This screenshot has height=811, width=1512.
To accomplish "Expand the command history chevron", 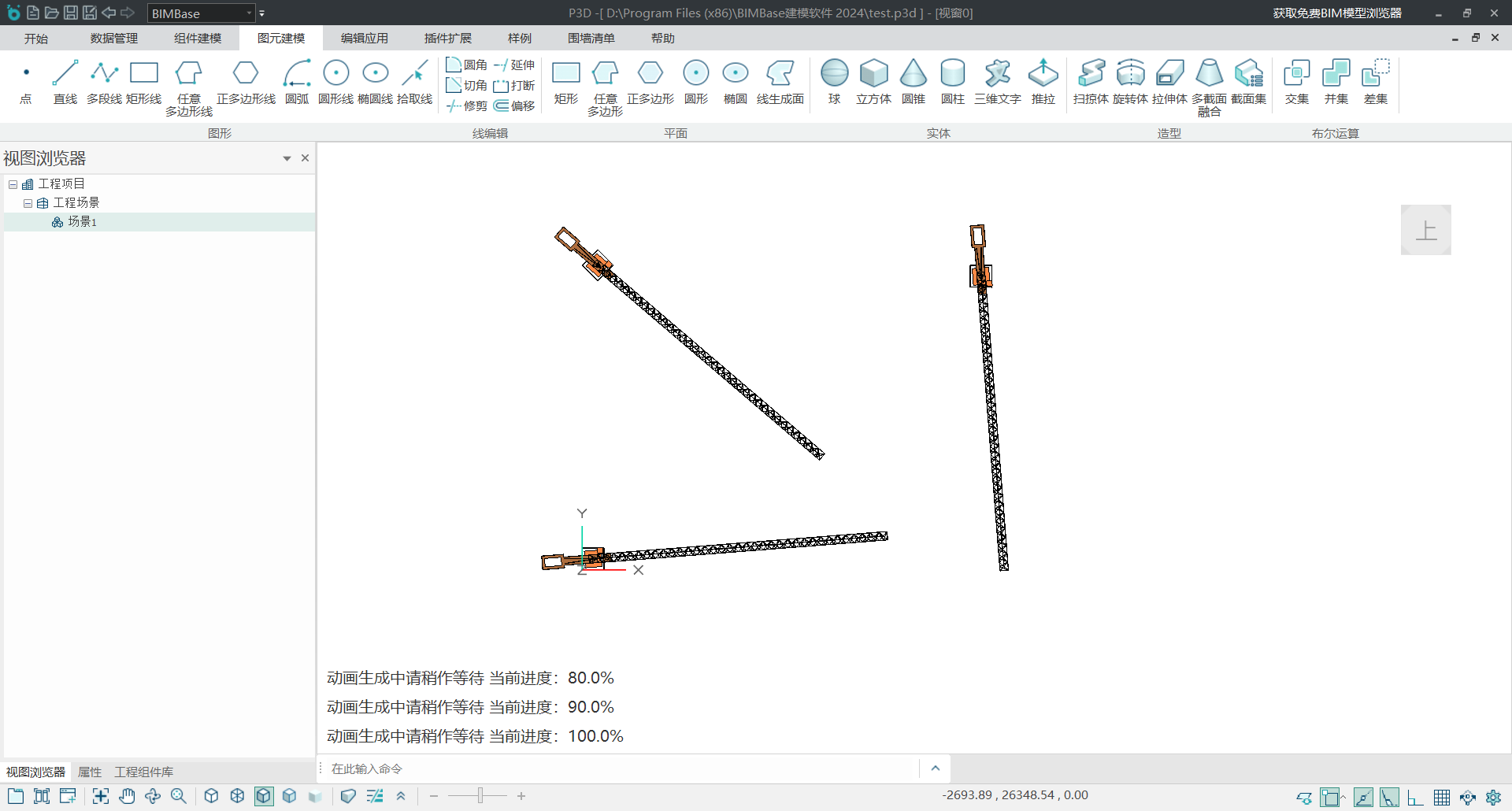I will coord(936,768).
